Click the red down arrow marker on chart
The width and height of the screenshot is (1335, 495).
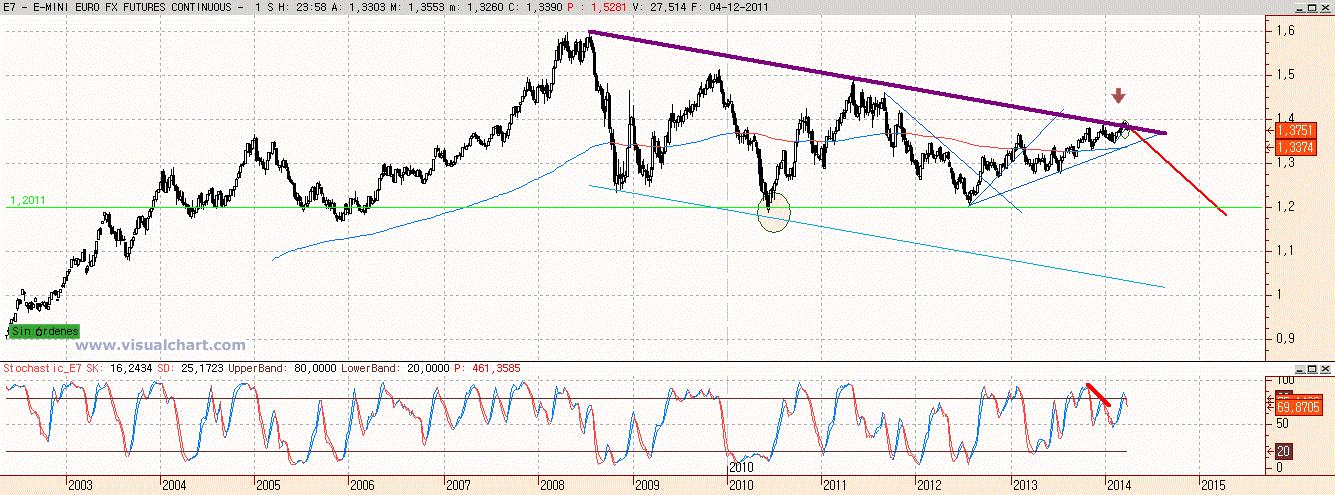(x=1119, y=96)
